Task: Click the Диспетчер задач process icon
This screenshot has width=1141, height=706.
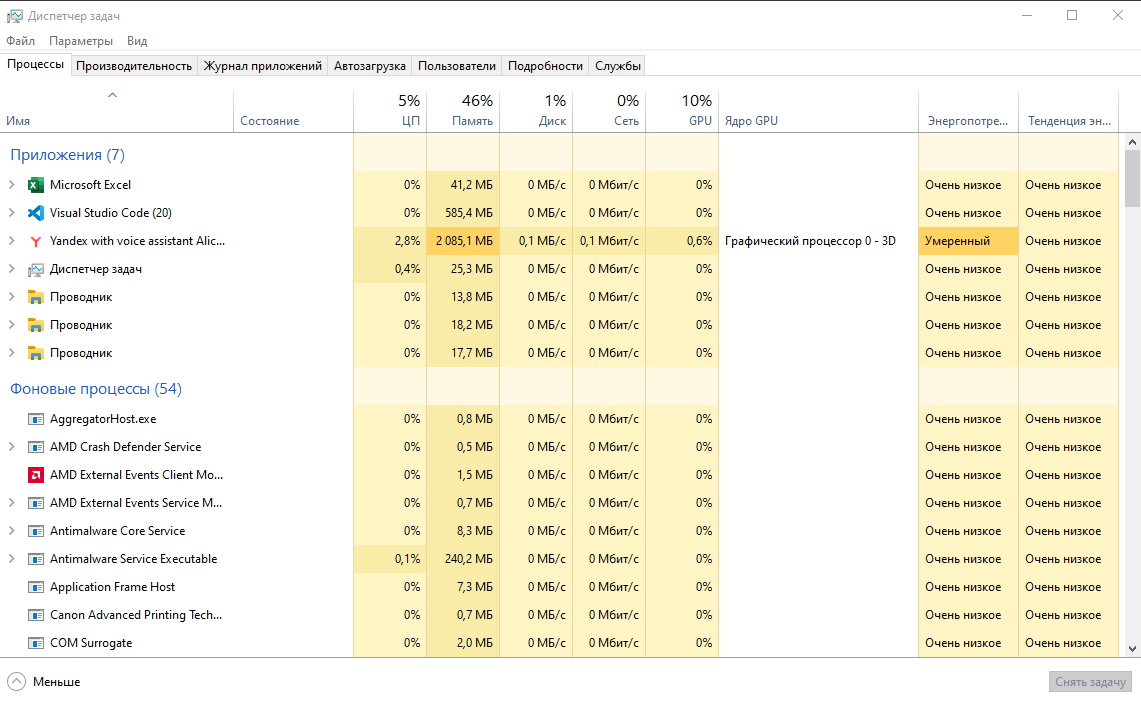Action: 36,269
